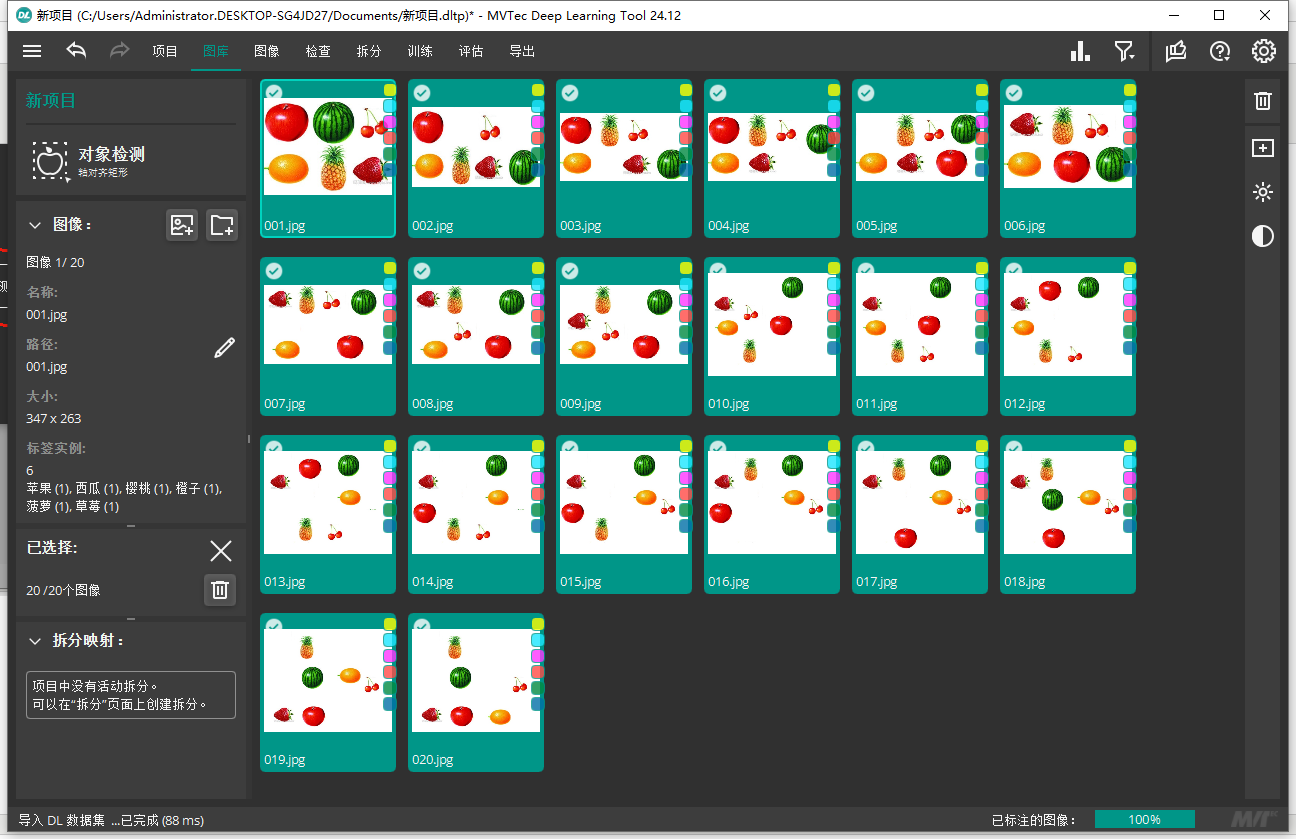Click 001.jpg value under 路径
This screenshot has height=839, width=1296.
click(47, 367)
